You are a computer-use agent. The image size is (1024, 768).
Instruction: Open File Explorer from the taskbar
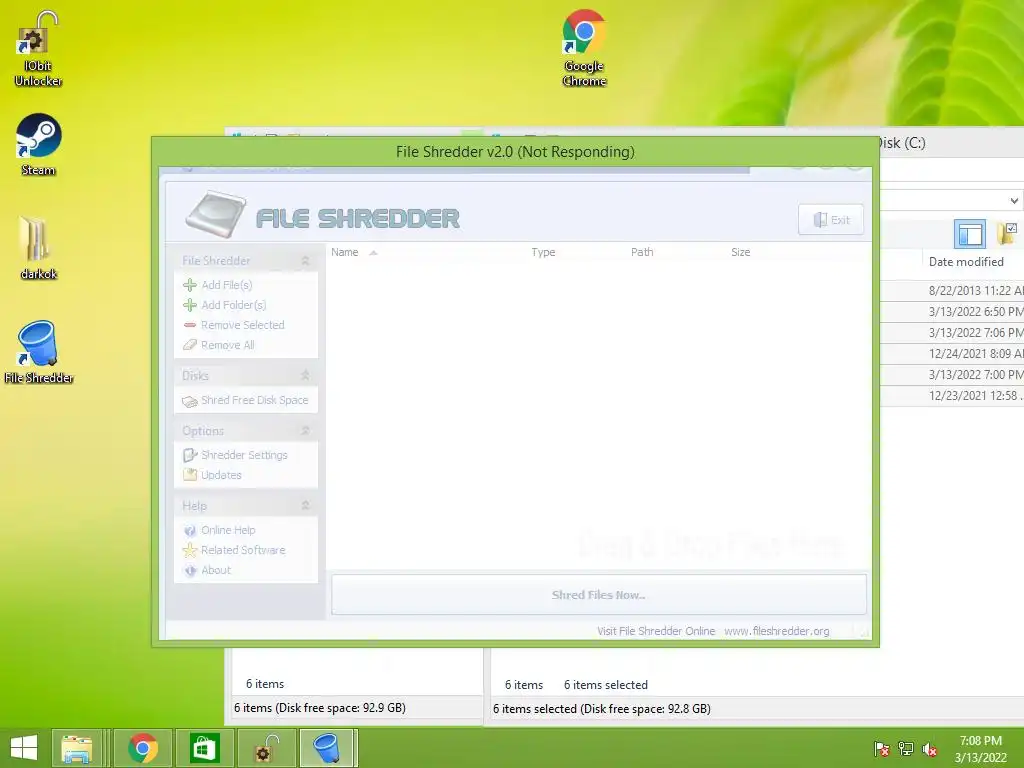[76, 748]
